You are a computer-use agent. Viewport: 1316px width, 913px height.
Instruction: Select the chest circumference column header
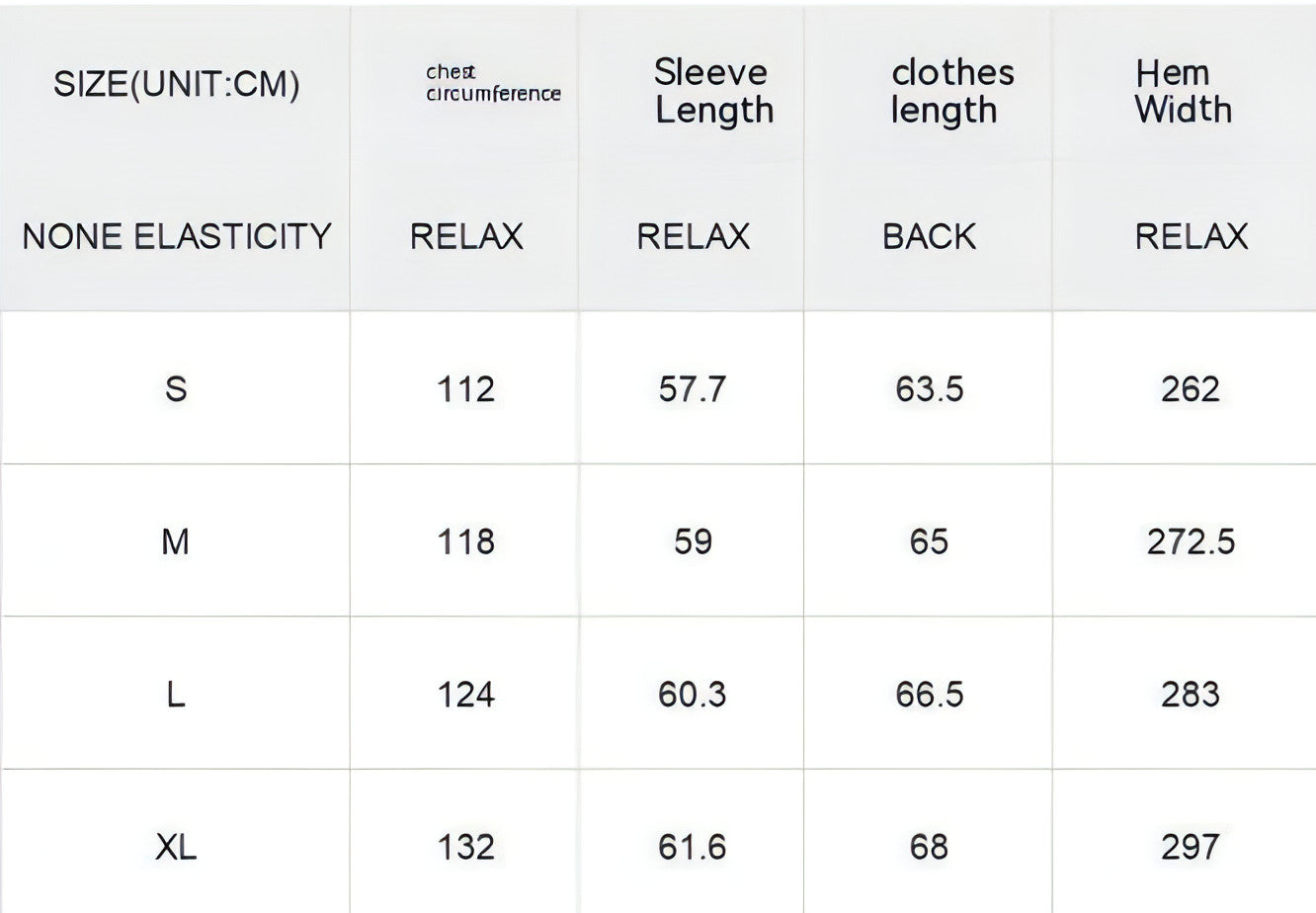[x=493, y=83]
